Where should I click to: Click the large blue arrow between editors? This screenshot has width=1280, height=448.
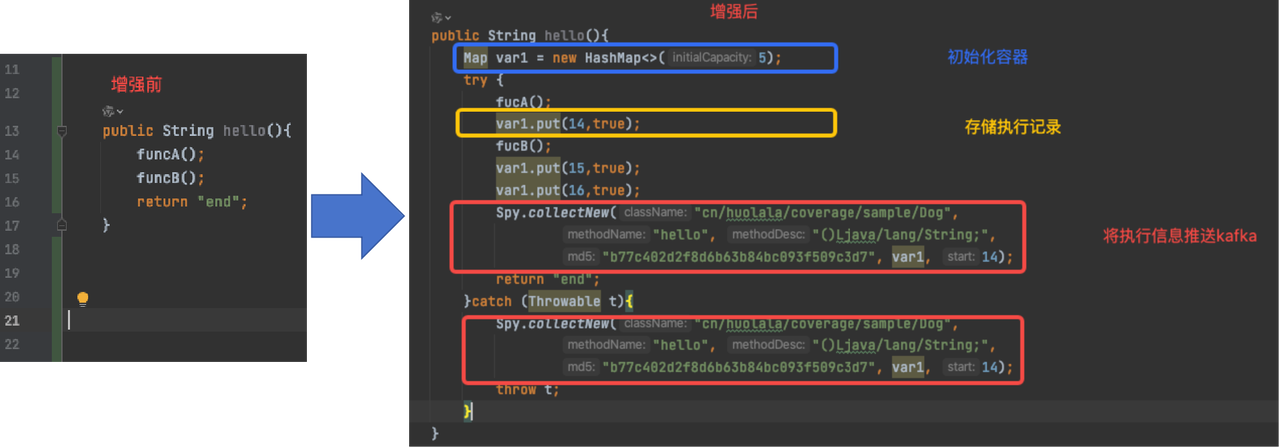click(x=357, y=213)
